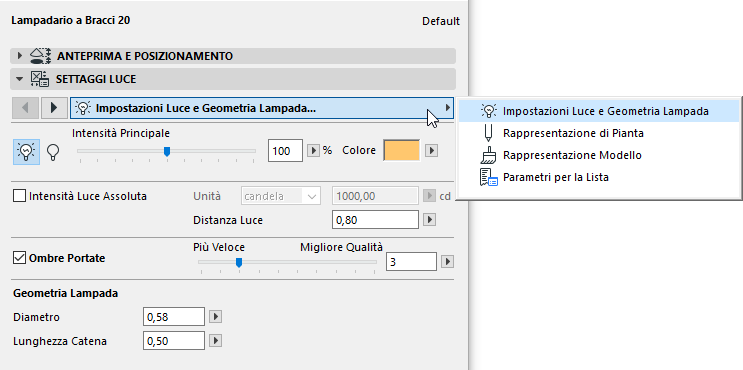Click the bulb icon in popup menu's first entry
The image size is (743, 370).
click(x=488, y=111)
